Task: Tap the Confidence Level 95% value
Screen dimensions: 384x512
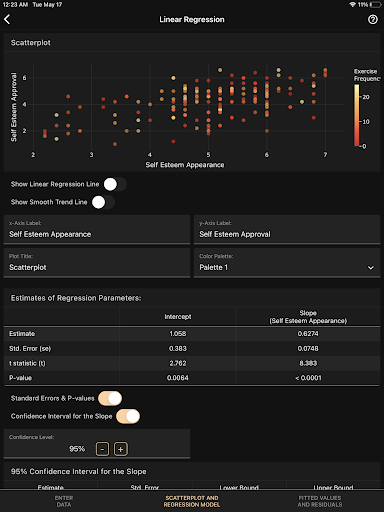Action: click(x=77, y=449)
